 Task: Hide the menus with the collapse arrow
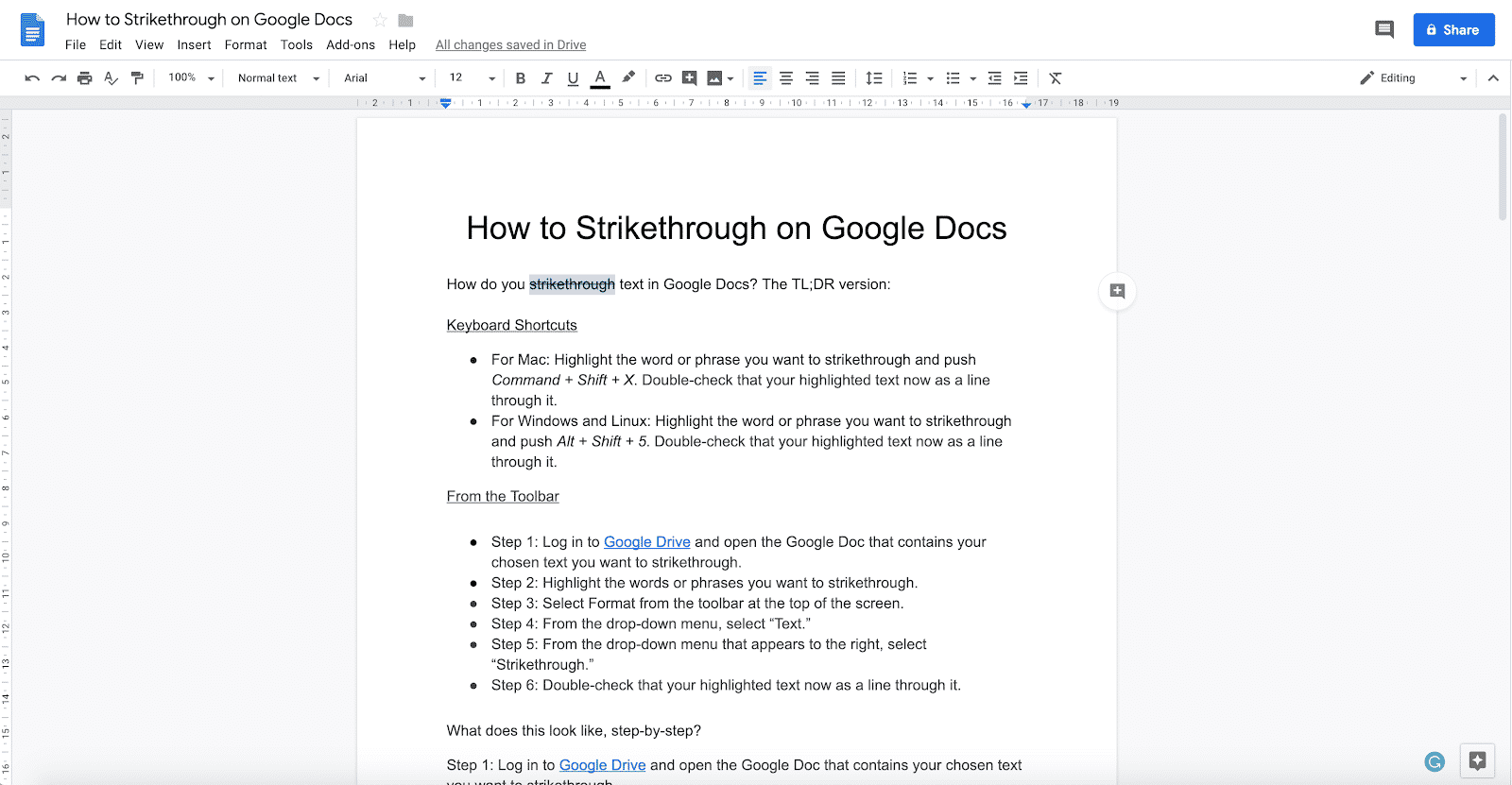tap(1493, 78)
